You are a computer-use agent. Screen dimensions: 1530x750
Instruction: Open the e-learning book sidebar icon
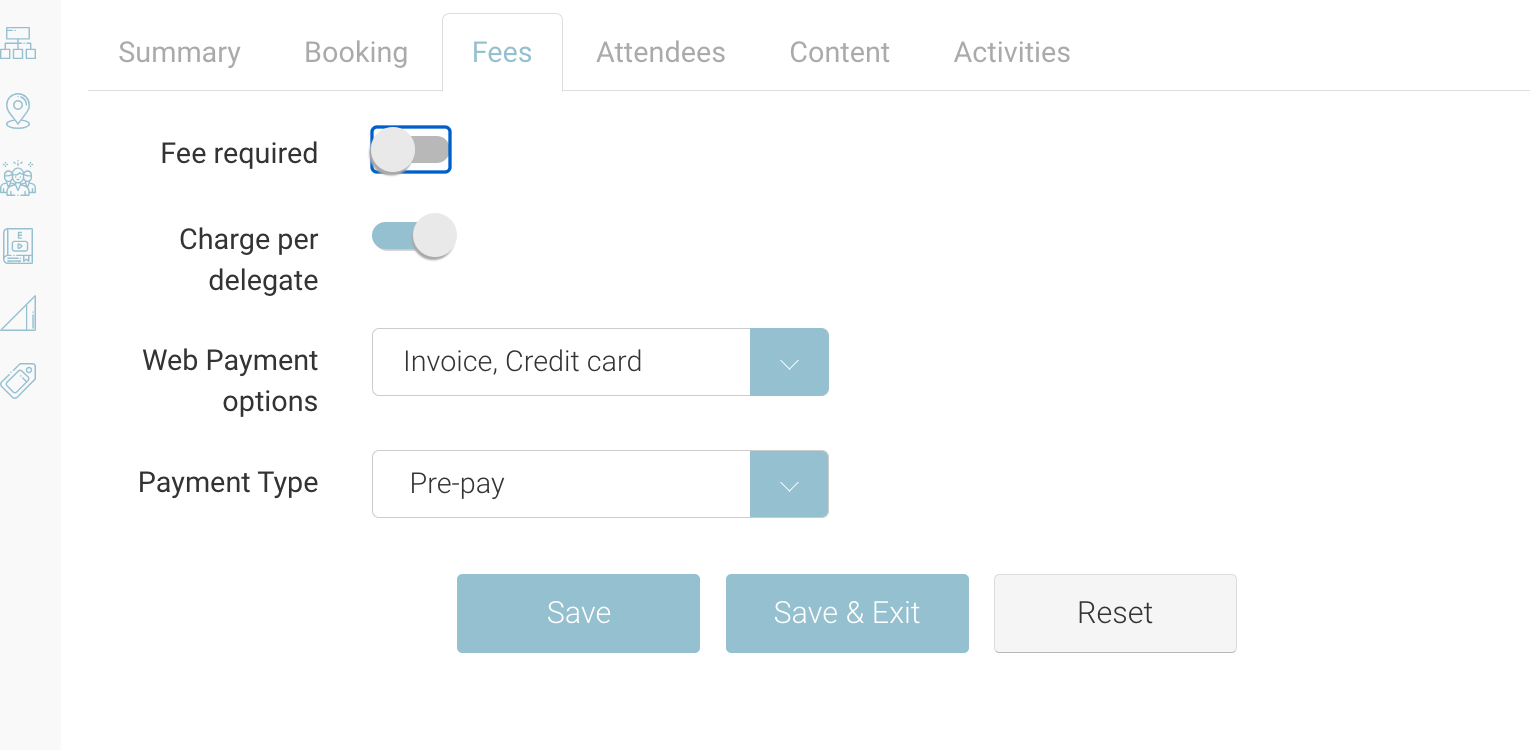click(18, 245)
